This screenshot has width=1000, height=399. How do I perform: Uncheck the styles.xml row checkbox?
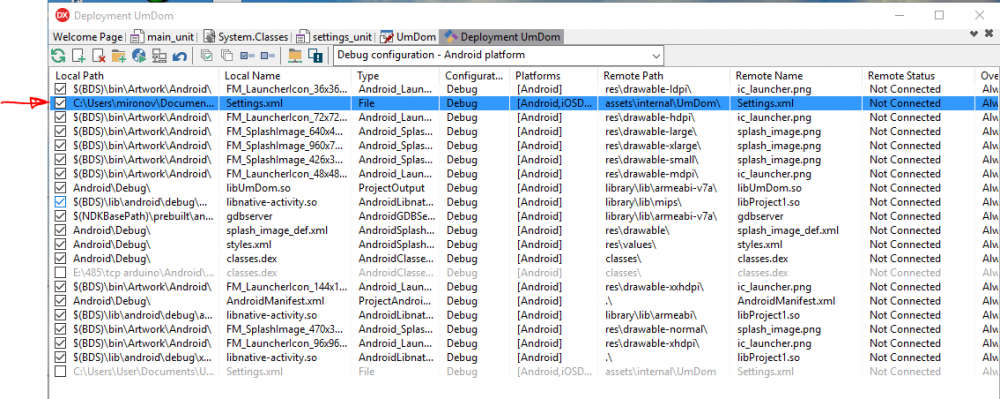[60, 244]
